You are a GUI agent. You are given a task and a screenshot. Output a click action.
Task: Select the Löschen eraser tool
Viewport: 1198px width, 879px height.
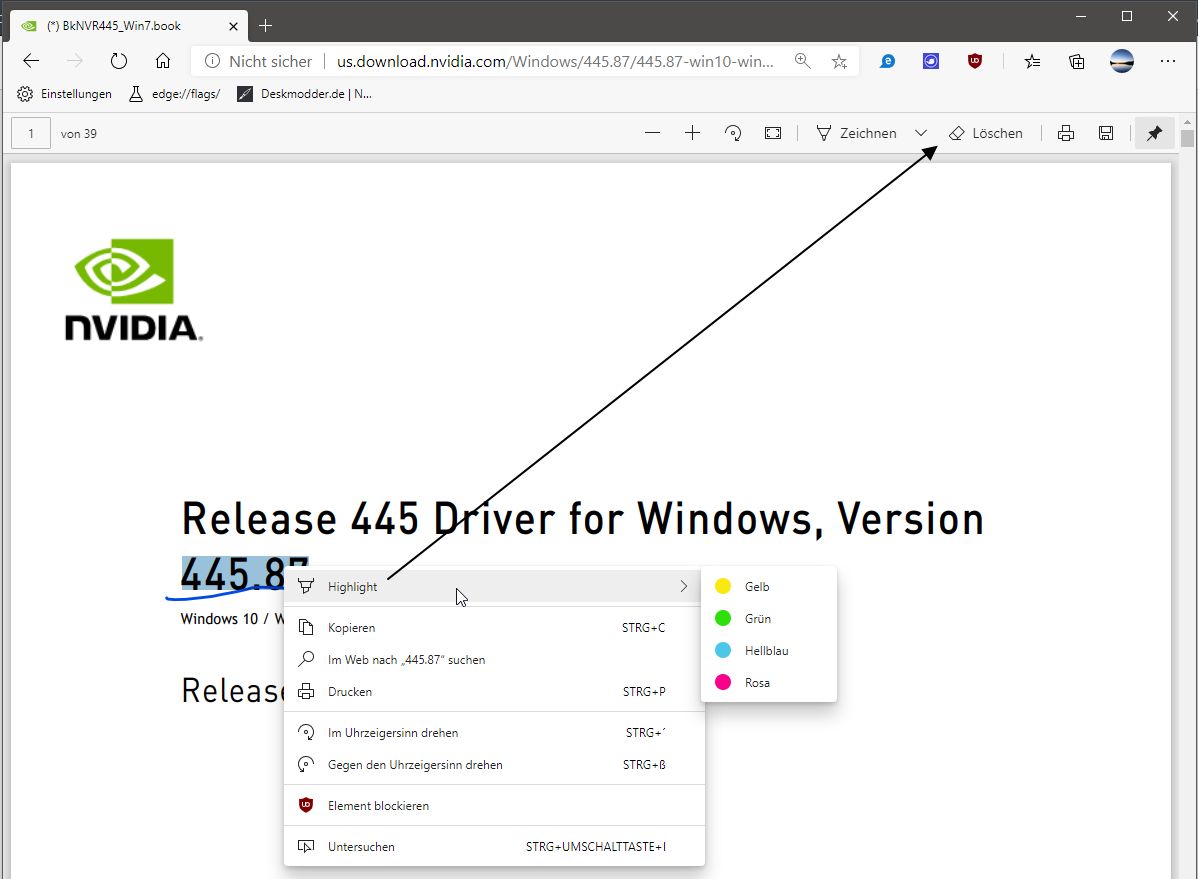(986, 133)
